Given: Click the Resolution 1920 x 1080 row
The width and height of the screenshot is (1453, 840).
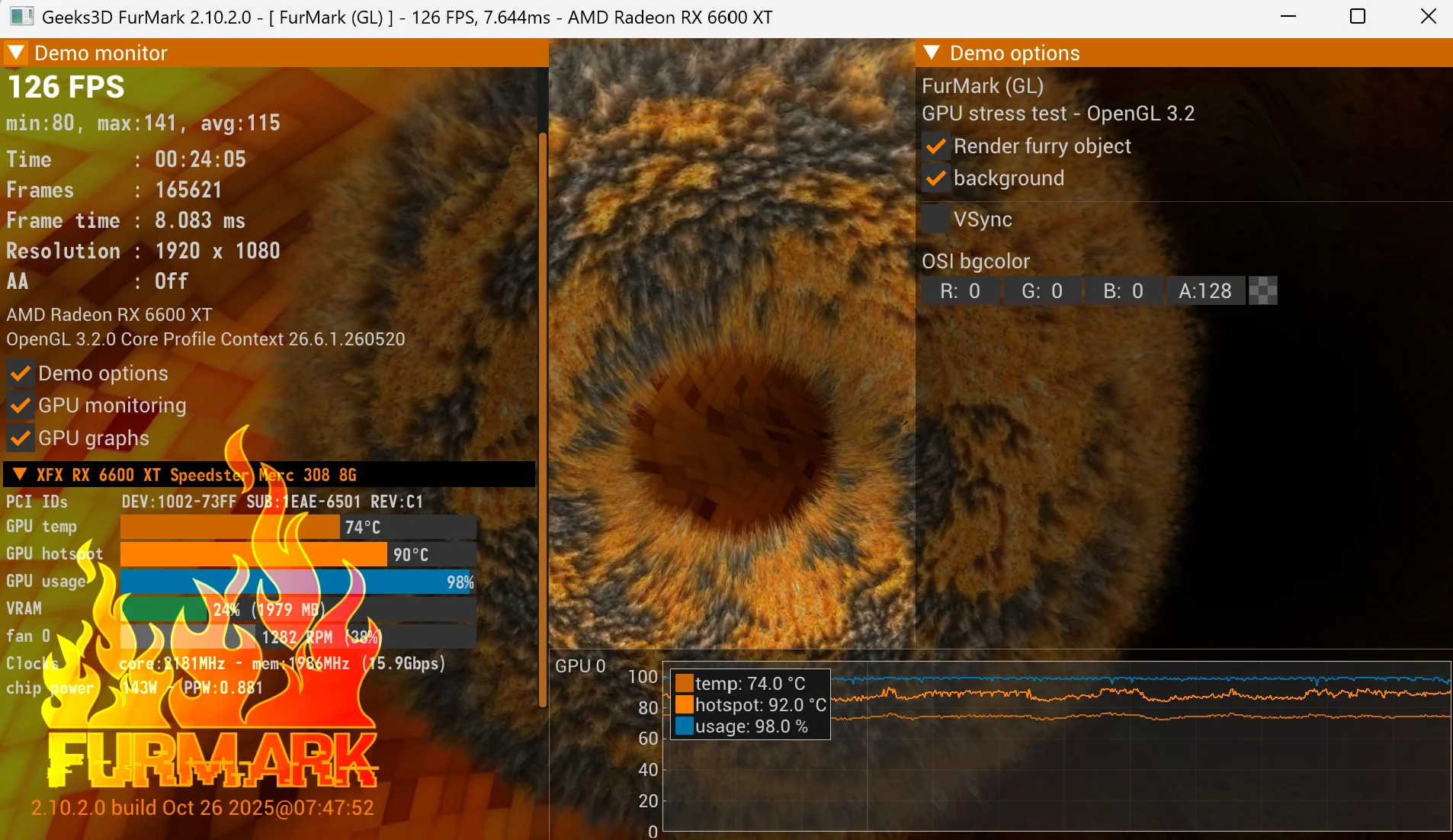Looking at the screenshot, I should point(143,251).
